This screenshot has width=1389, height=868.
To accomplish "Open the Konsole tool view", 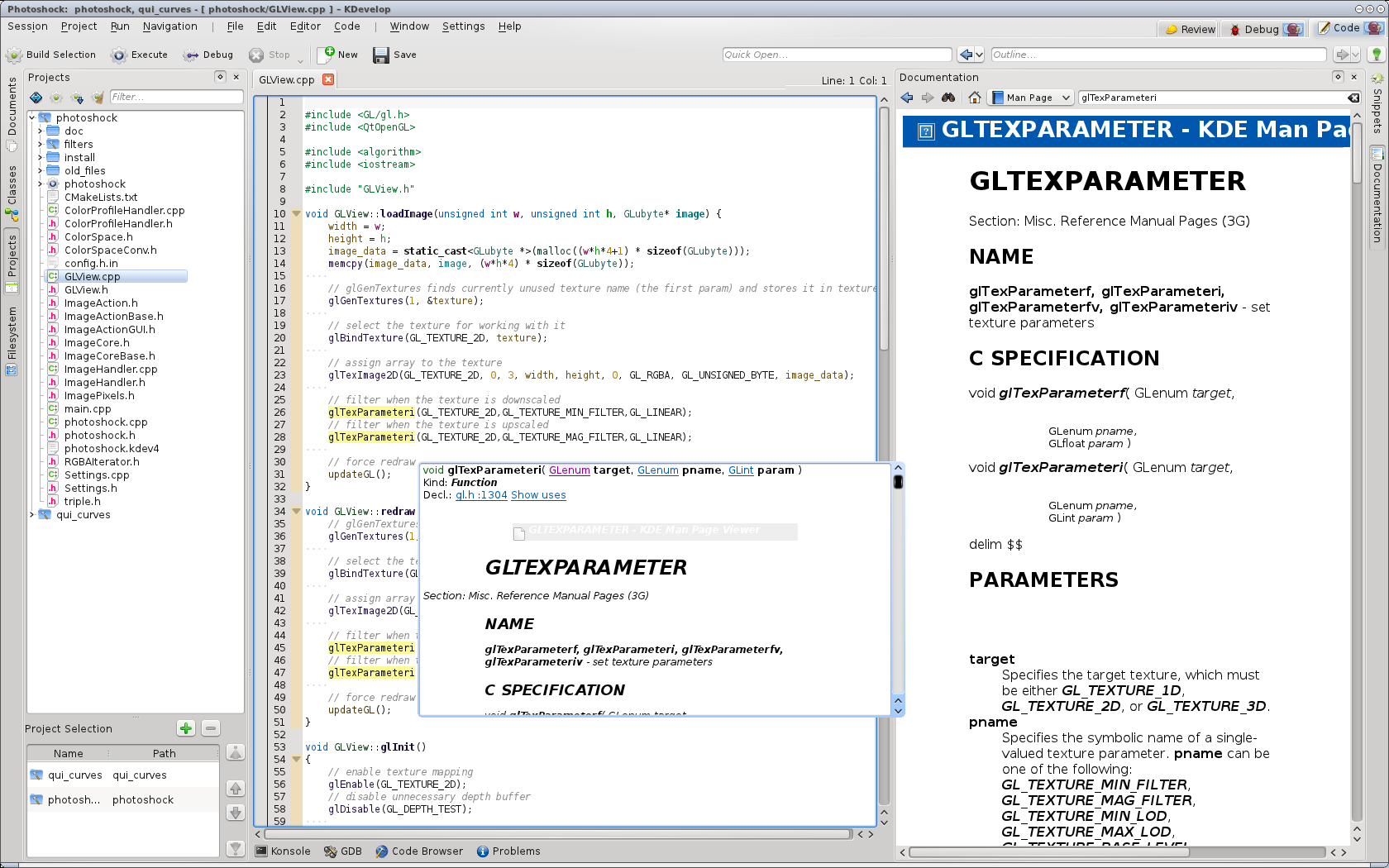I will tap(284, 851).
